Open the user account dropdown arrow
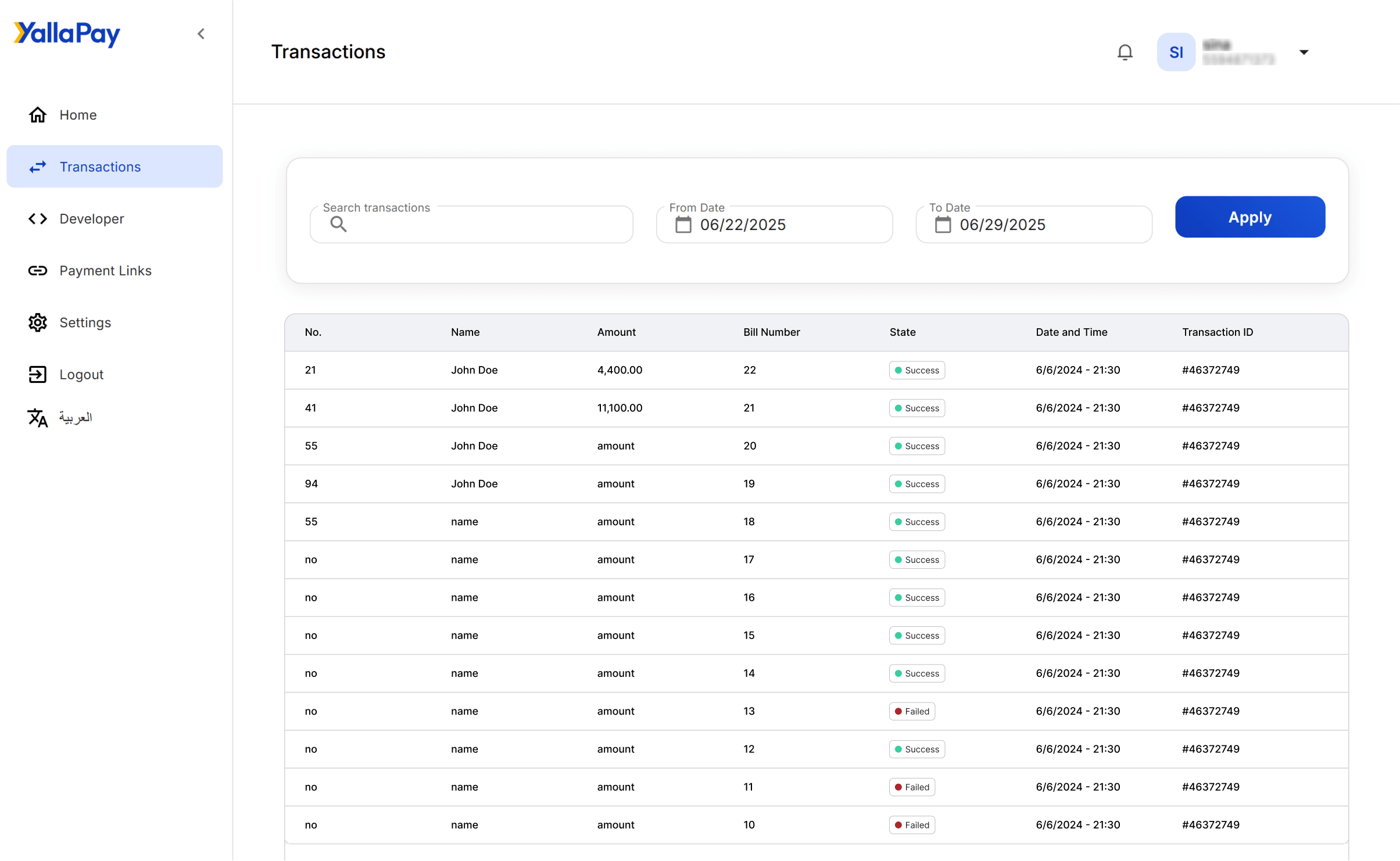Screen dimensions: 1400x861 point(1304,52)
